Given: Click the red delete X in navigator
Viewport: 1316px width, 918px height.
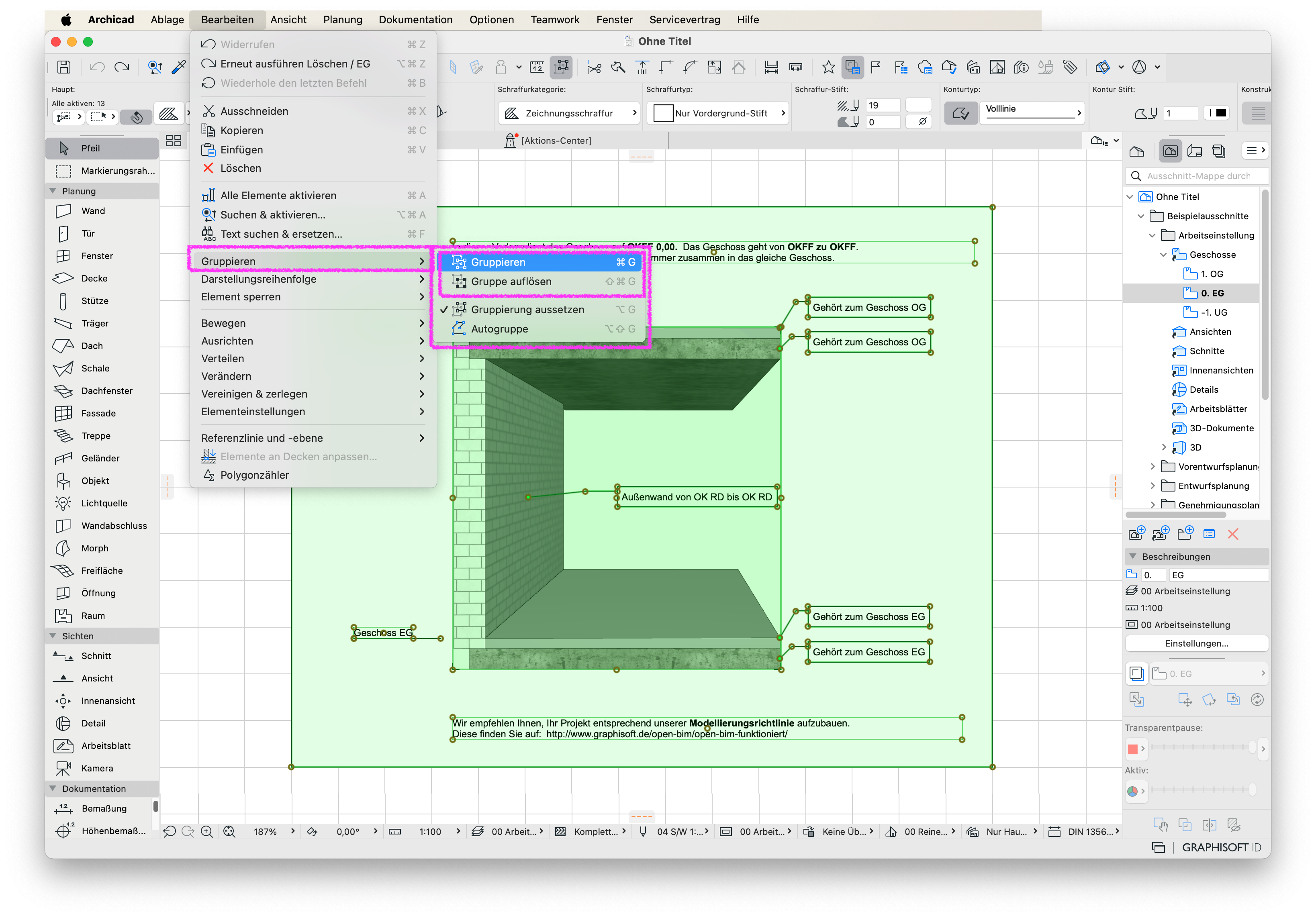Looking at the screenshot, I should (x=1233, y=534).
